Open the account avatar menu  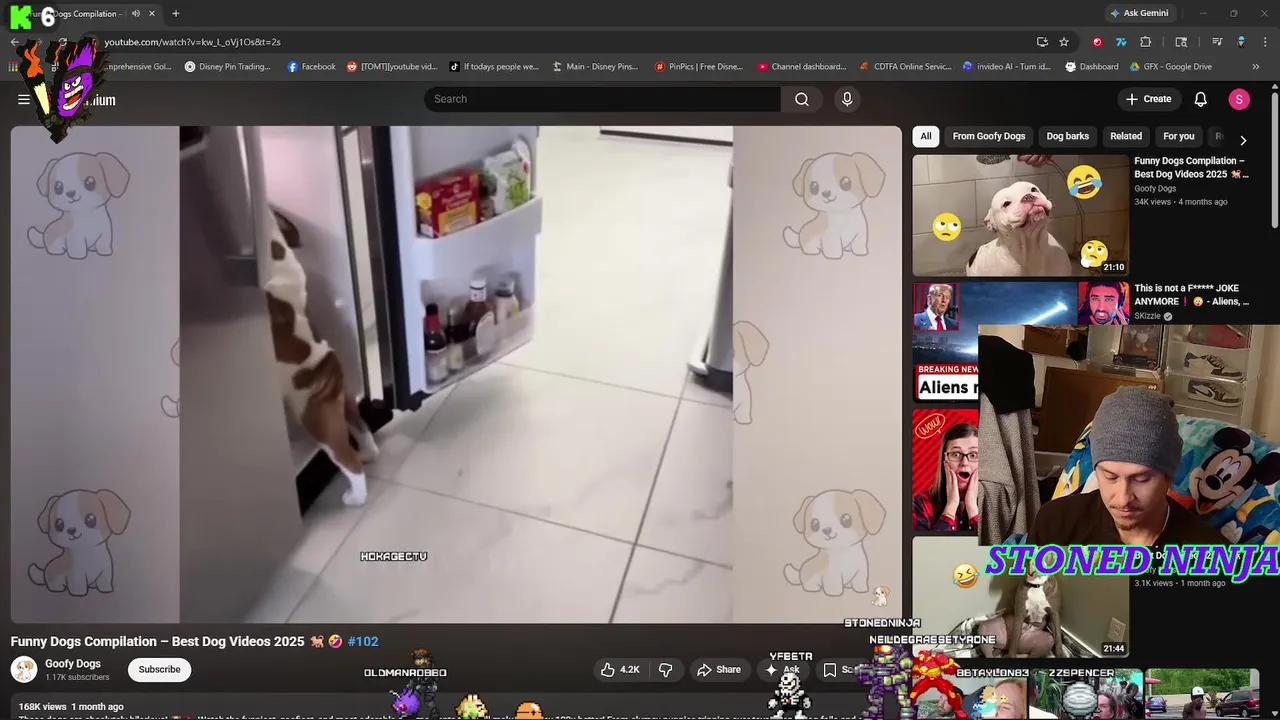pyautogui.click(x=1239, y=99)
